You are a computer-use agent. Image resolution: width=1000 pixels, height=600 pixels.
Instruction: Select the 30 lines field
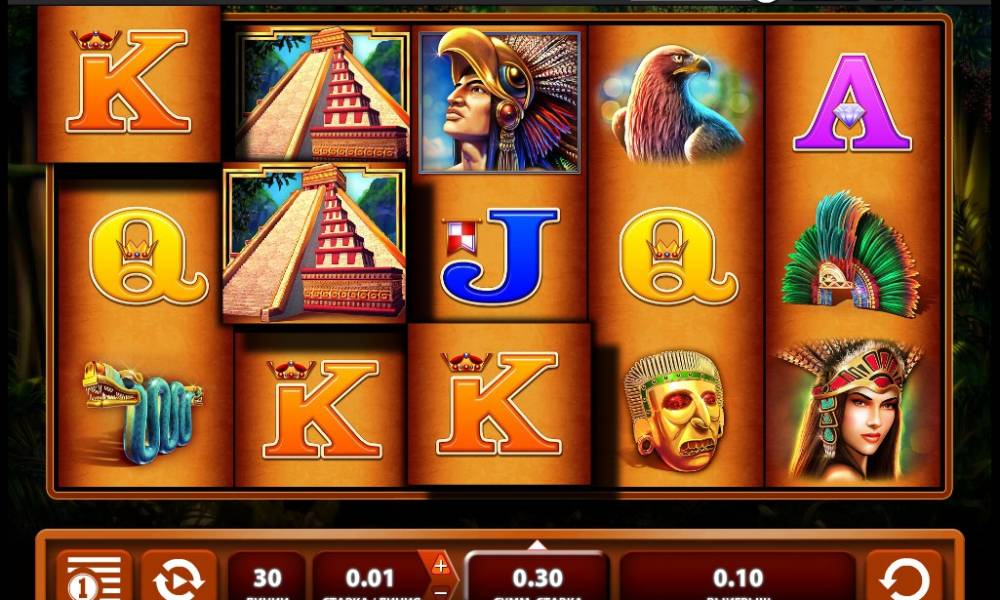[x=267, y=577]
